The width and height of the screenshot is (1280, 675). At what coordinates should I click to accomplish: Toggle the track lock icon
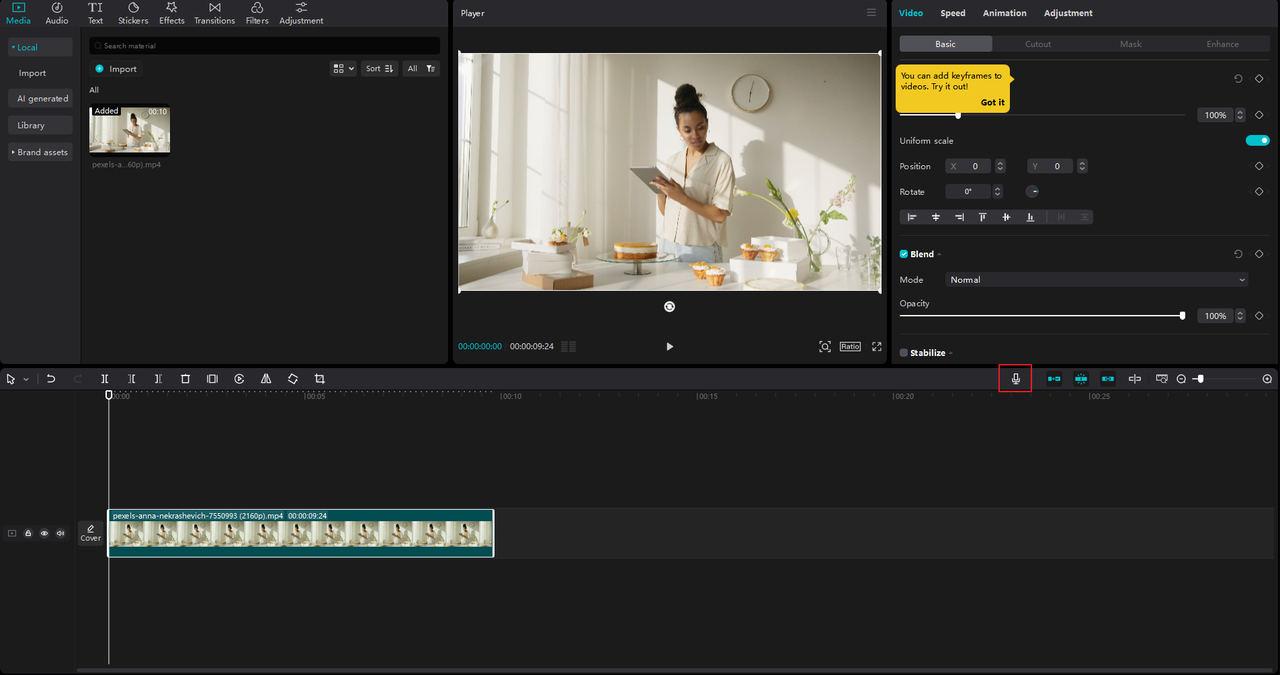pyautogui.click(x=28, y=533)
